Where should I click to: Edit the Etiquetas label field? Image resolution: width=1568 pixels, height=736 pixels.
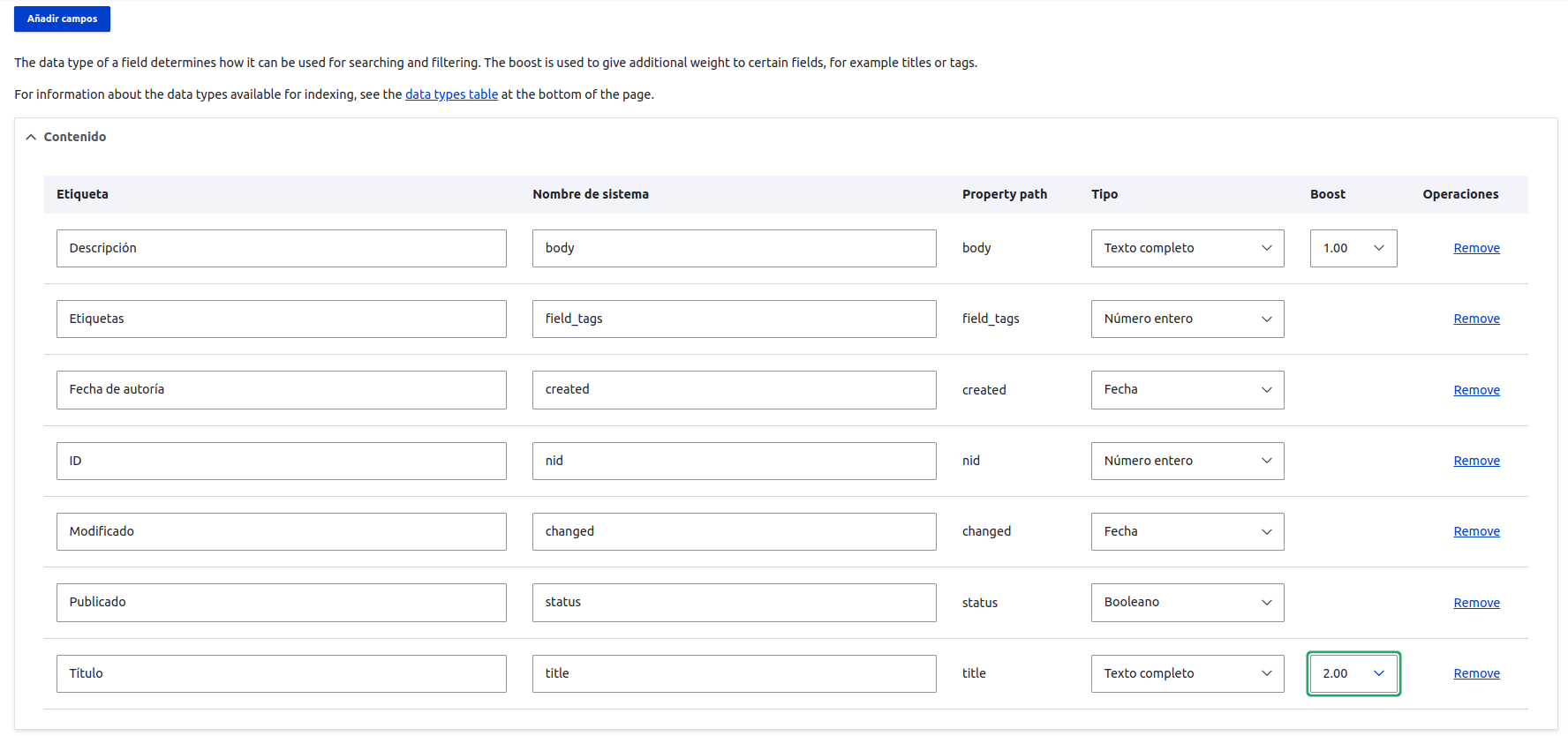tap(282, 319)
